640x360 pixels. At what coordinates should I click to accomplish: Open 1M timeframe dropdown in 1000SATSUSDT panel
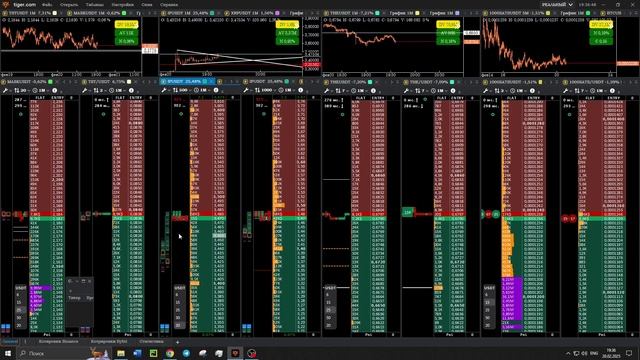point(518,91)
